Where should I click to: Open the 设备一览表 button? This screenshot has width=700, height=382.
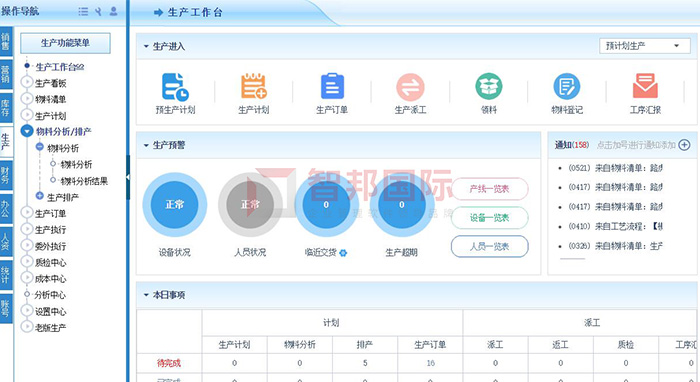(489, 218)
